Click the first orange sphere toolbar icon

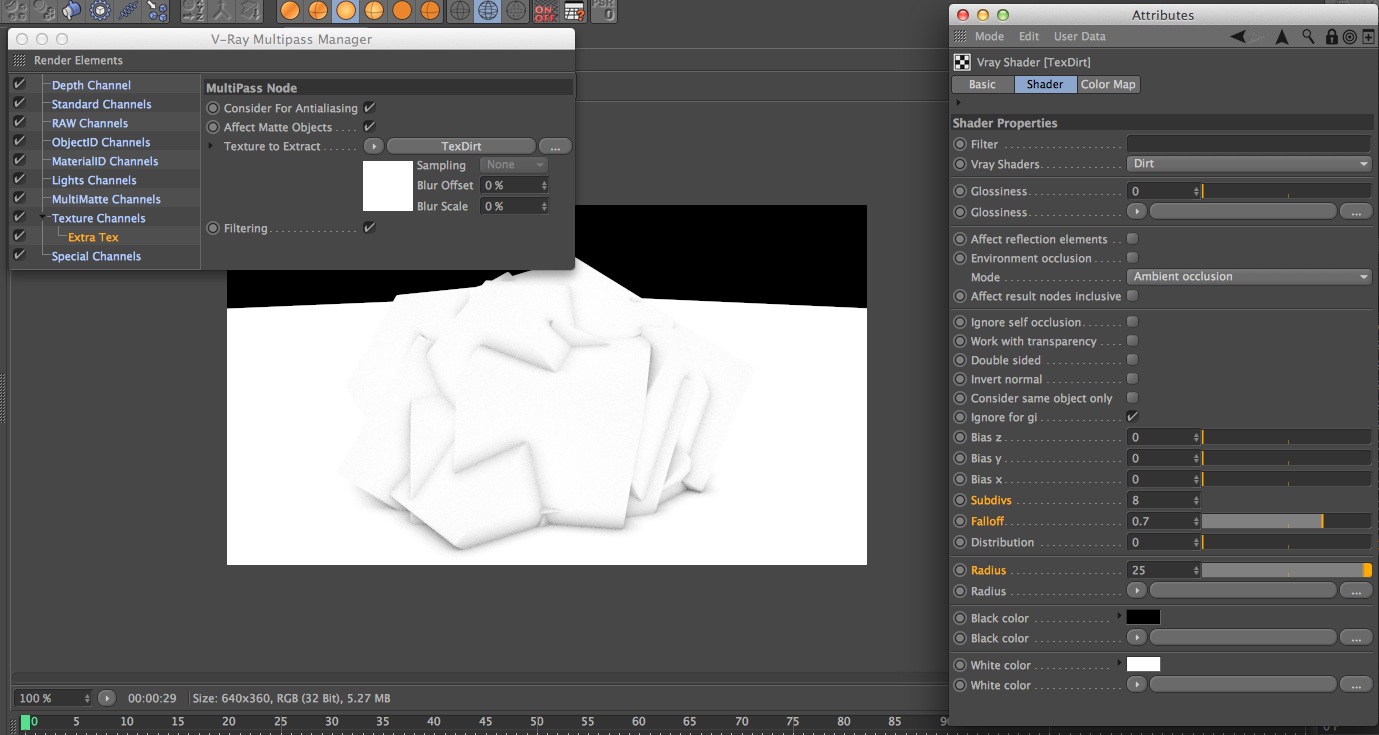tap(289, 11)
